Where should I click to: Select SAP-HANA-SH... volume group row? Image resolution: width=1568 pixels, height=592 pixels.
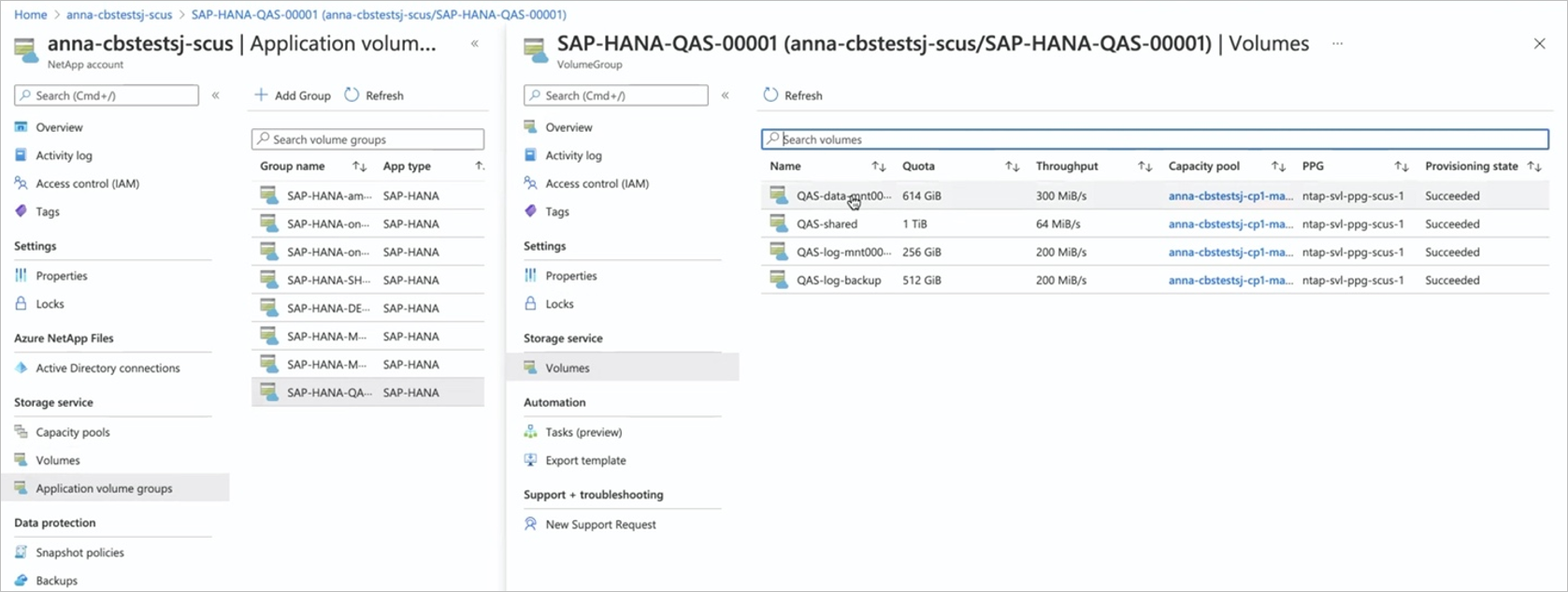(x=367, y=280)
